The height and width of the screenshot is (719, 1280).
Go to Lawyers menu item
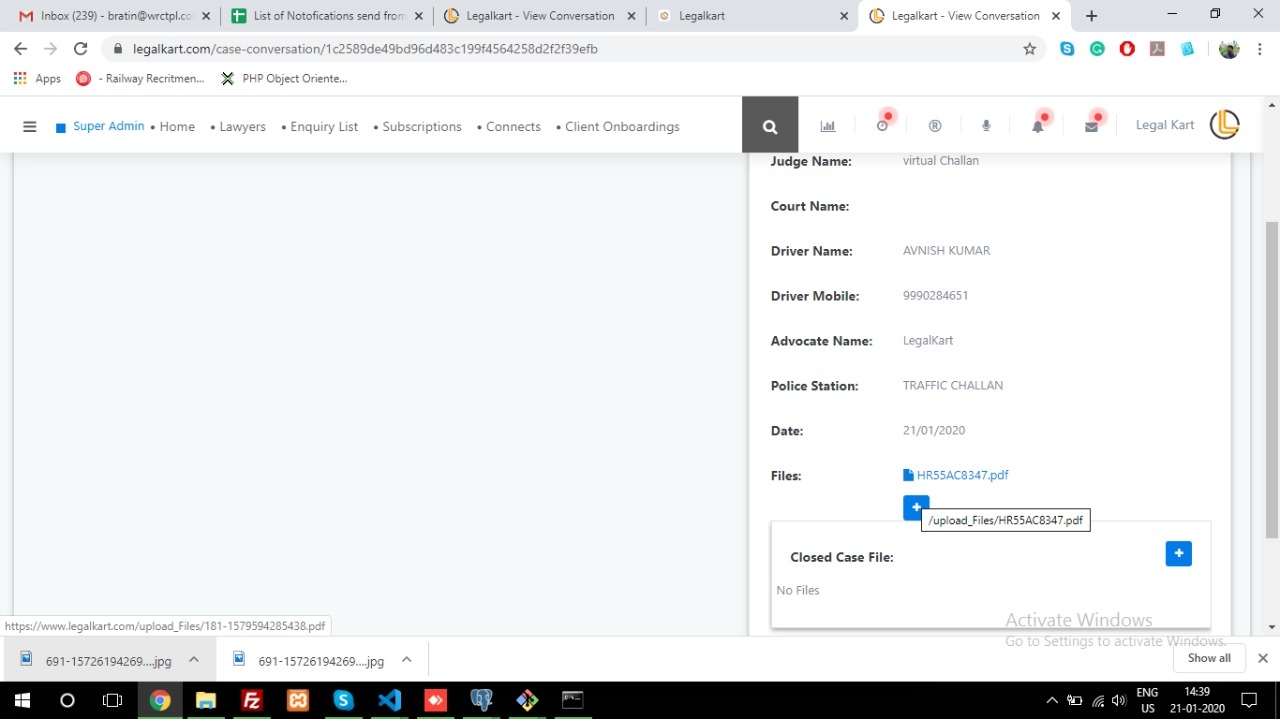click(242, 127)
